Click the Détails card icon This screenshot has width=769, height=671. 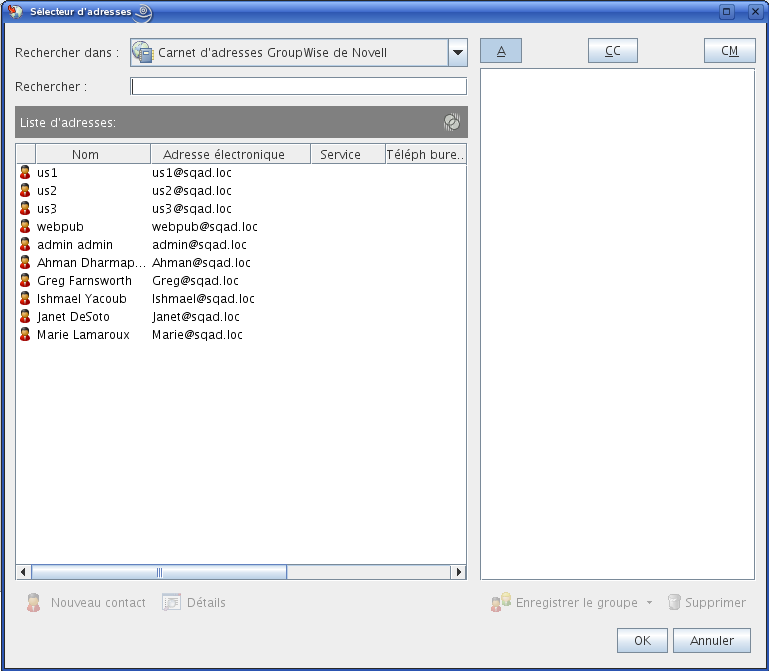171,602
